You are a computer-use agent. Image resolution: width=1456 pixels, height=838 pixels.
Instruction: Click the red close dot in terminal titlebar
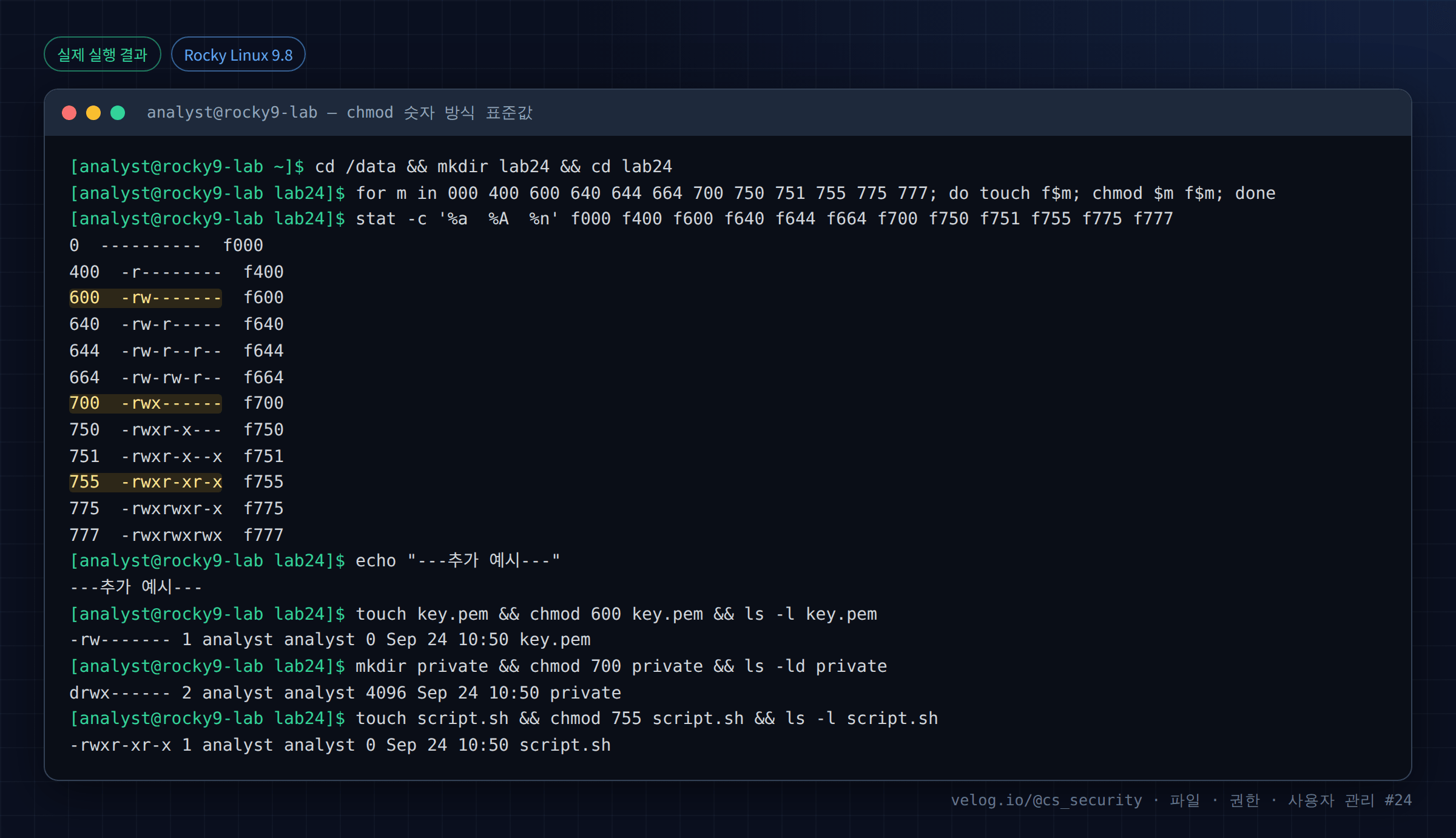coord(69,113)
